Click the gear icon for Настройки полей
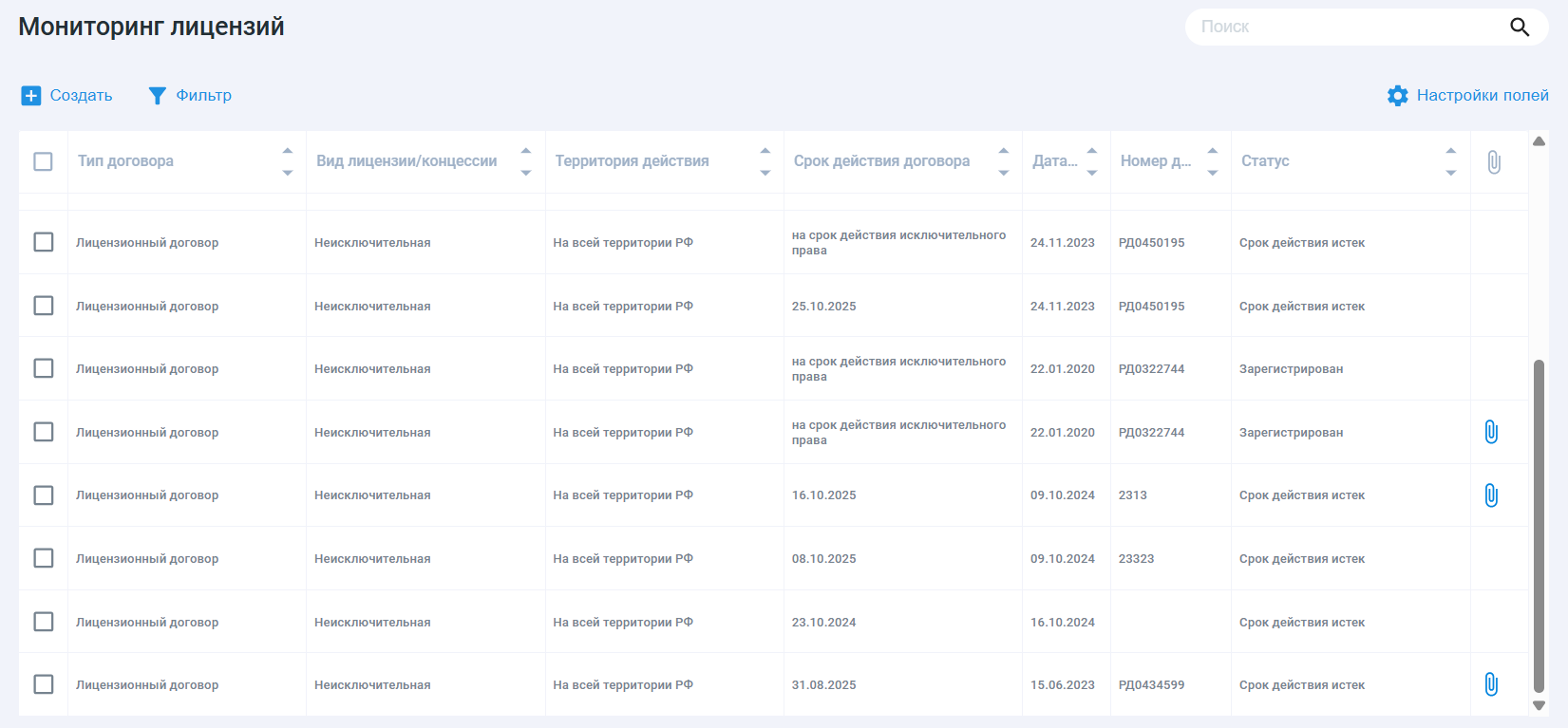Image resolution: width=1568 pixels, height=728 pixels. coord(1397,96)
